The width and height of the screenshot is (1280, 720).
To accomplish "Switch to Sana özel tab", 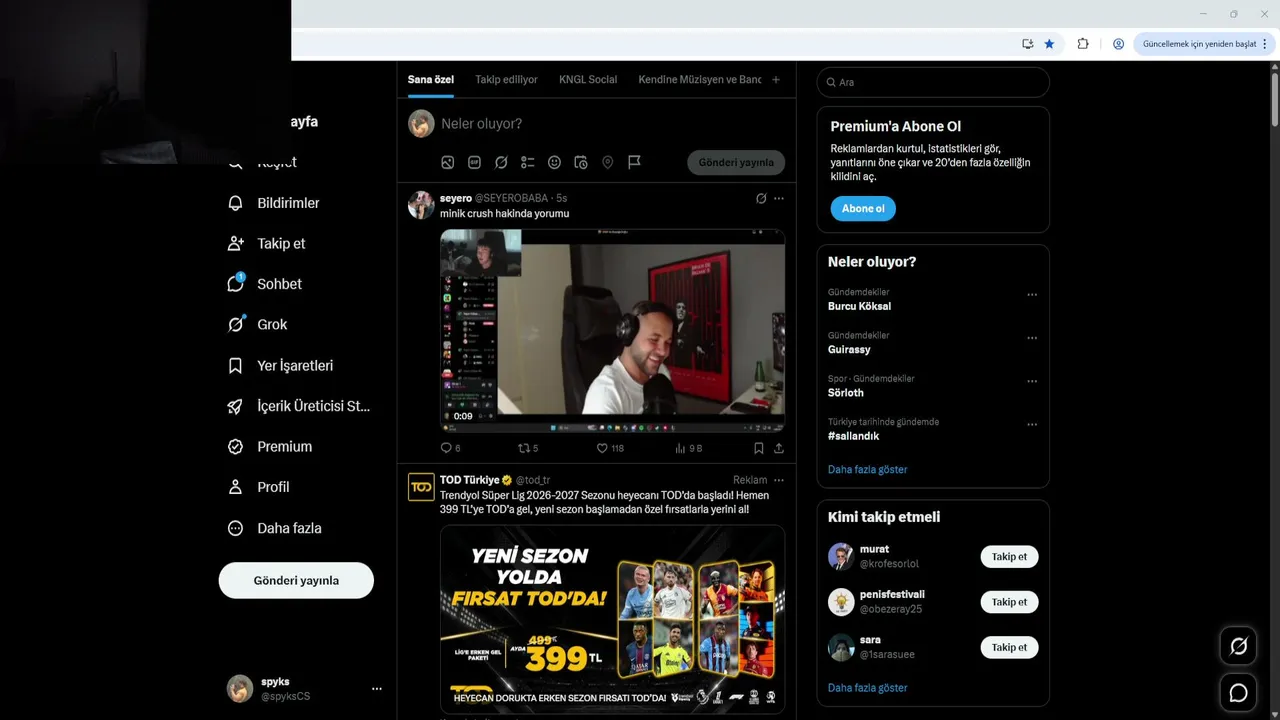I will tap(431, 79).
